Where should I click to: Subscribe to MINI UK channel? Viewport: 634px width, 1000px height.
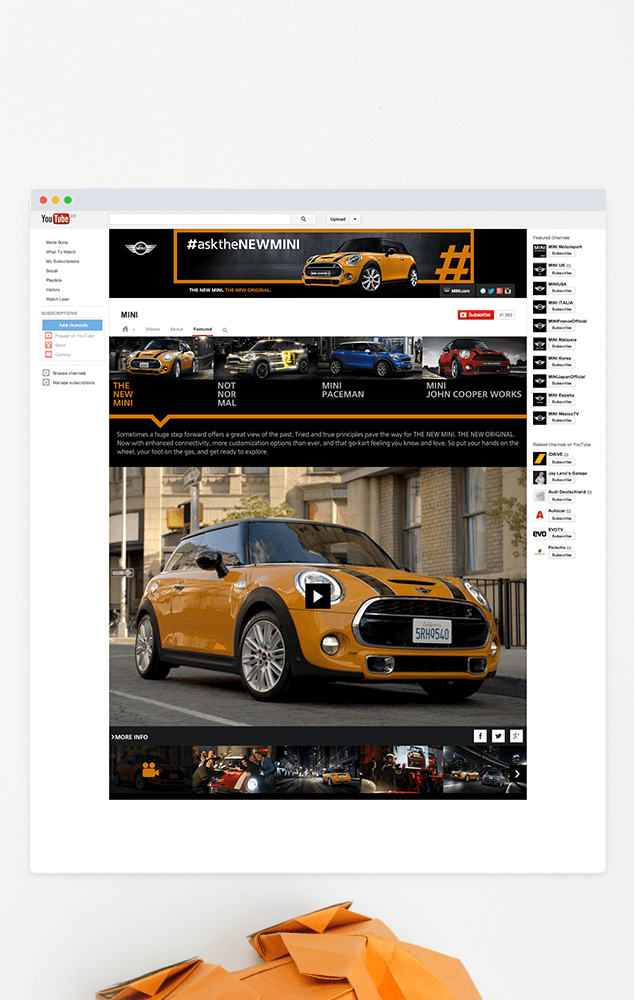[x=561, y=272]
